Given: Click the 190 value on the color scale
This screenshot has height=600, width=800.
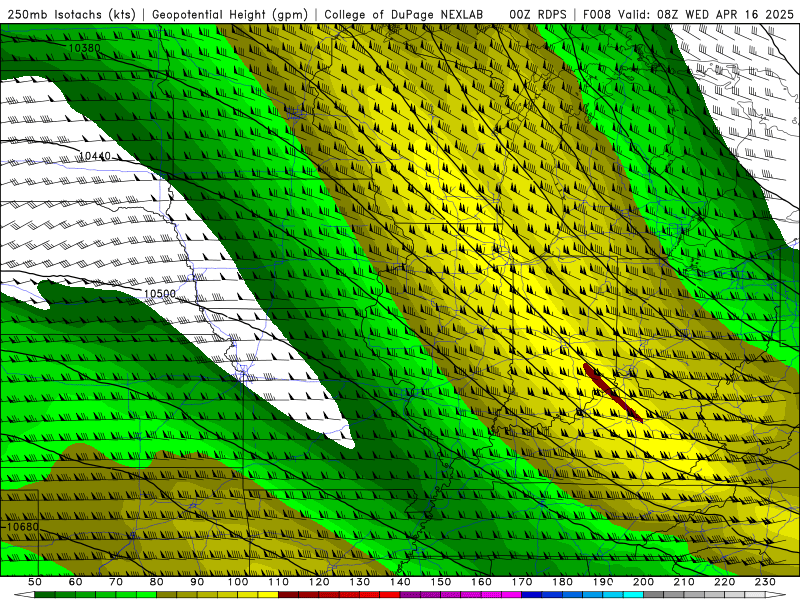Looking at the screenshot, I should pyautogui.click(x=603, y=582).
